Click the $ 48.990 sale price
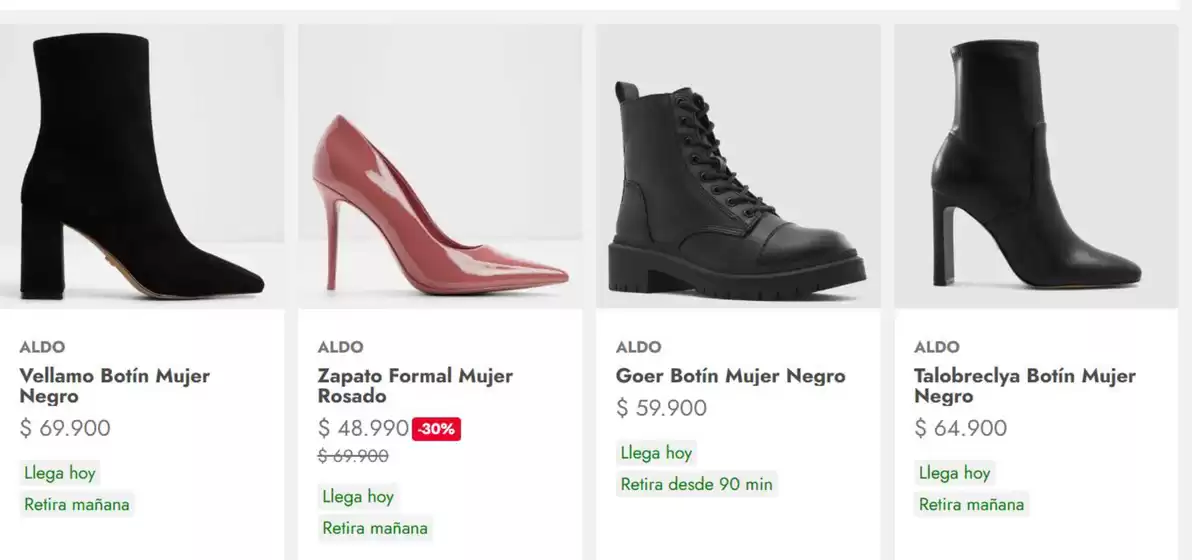The height and width of the screenshot is (560, 1192). 363,428
